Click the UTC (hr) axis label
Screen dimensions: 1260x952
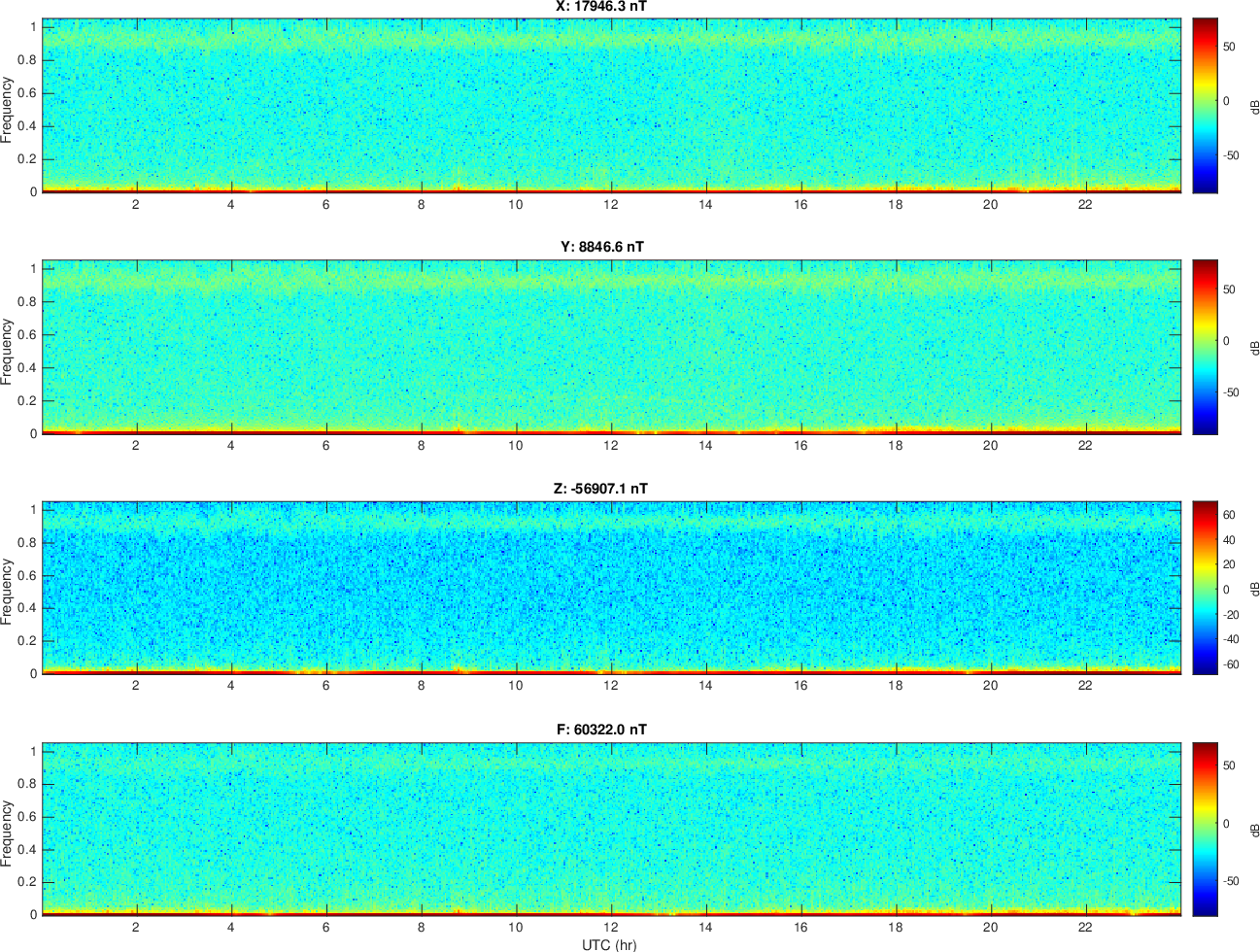(x=609, y=944)
